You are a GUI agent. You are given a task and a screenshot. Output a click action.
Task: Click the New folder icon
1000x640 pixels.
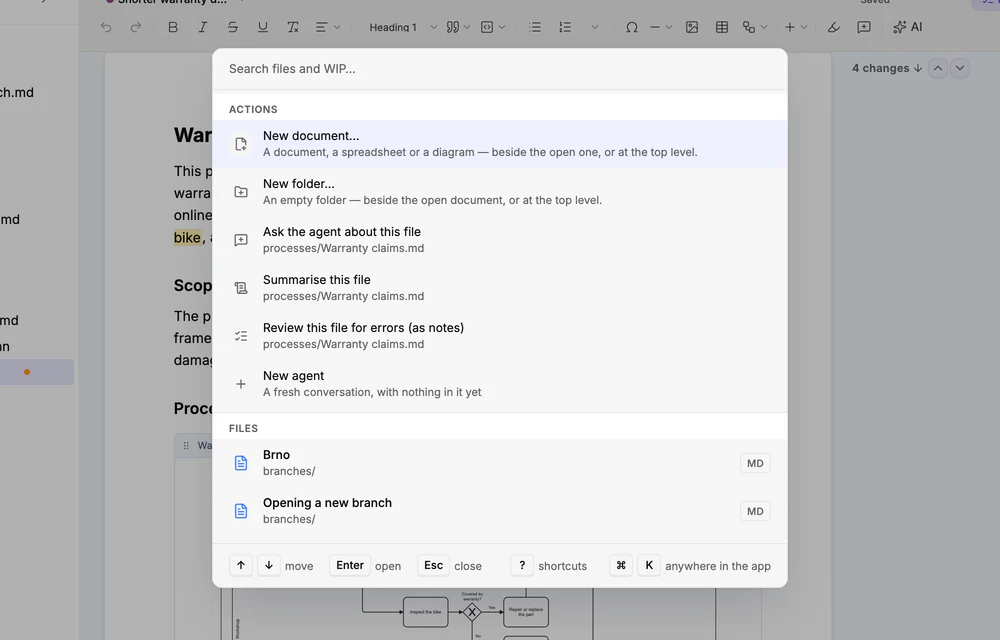[240, 192]
